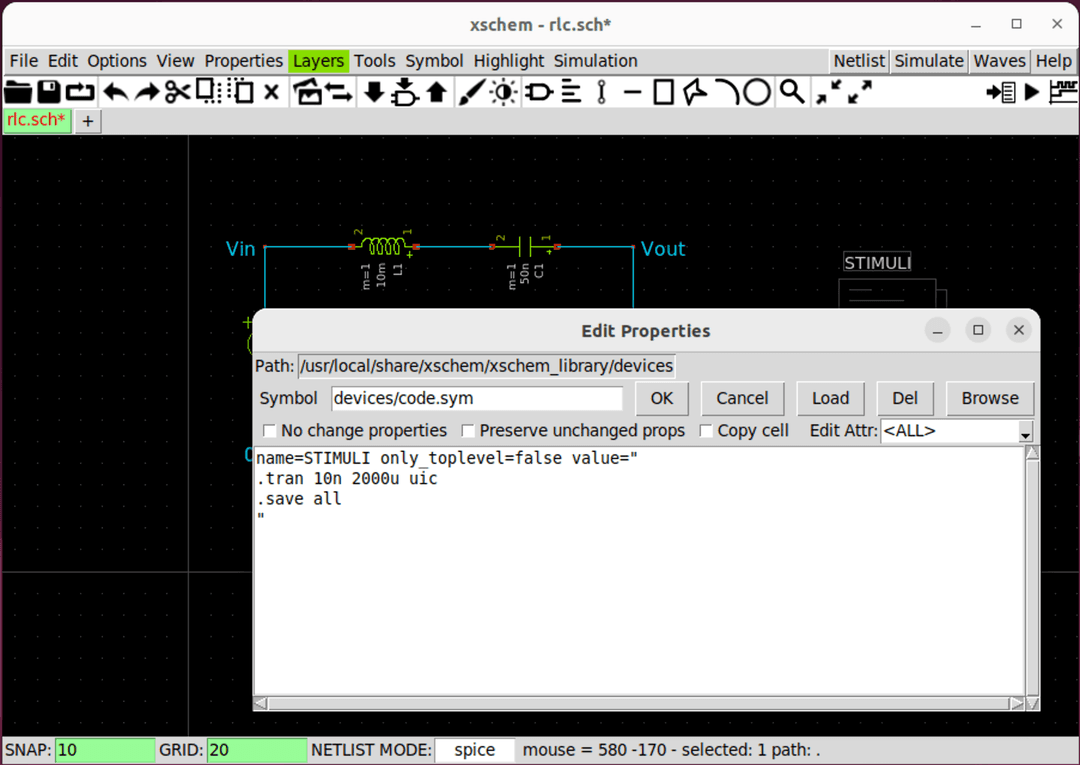Viewport: 1080px width, 765px height.
Task: Switch to the rlc.sch tab
Action: point(36,121)
